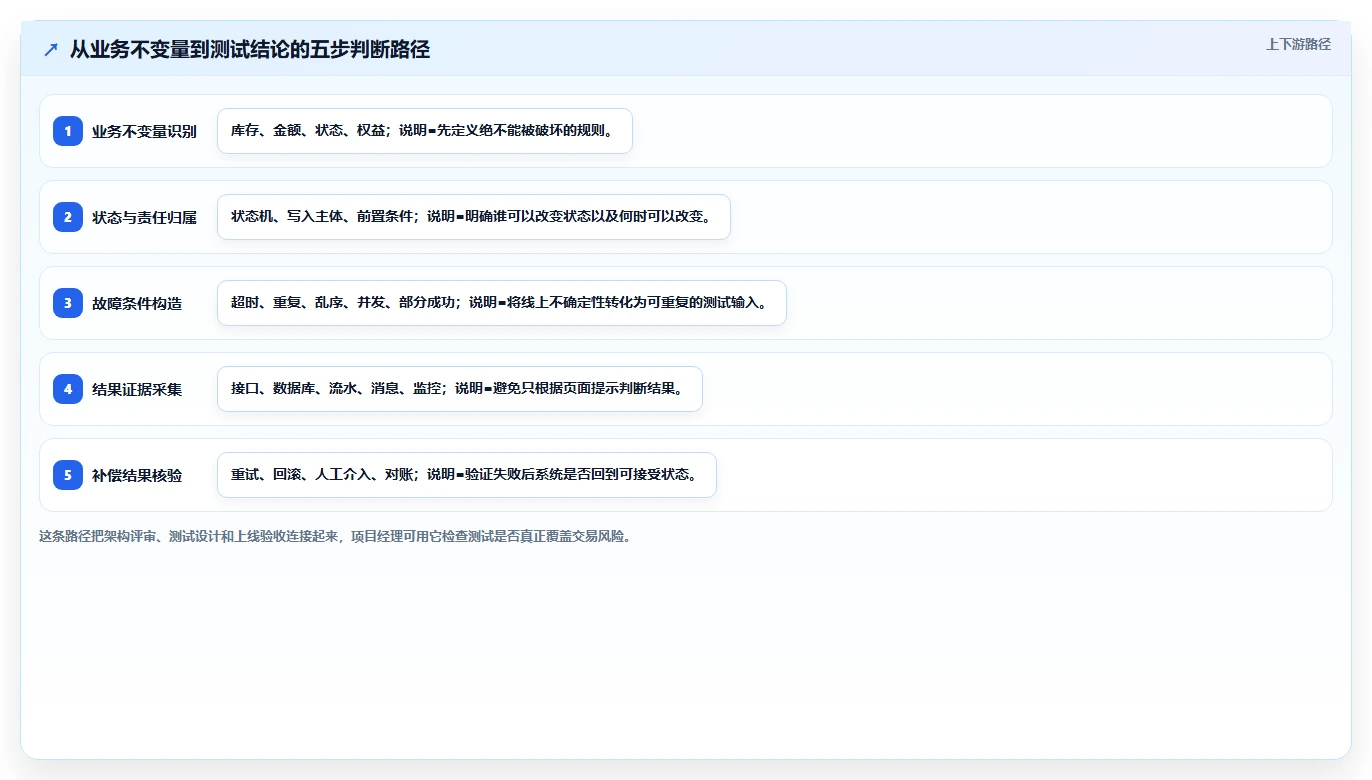Click the heading 从业务不变量到测试结论的五步判断路径
The height and width of the screenshot is (780, 1372).
(x=250, y=49)
